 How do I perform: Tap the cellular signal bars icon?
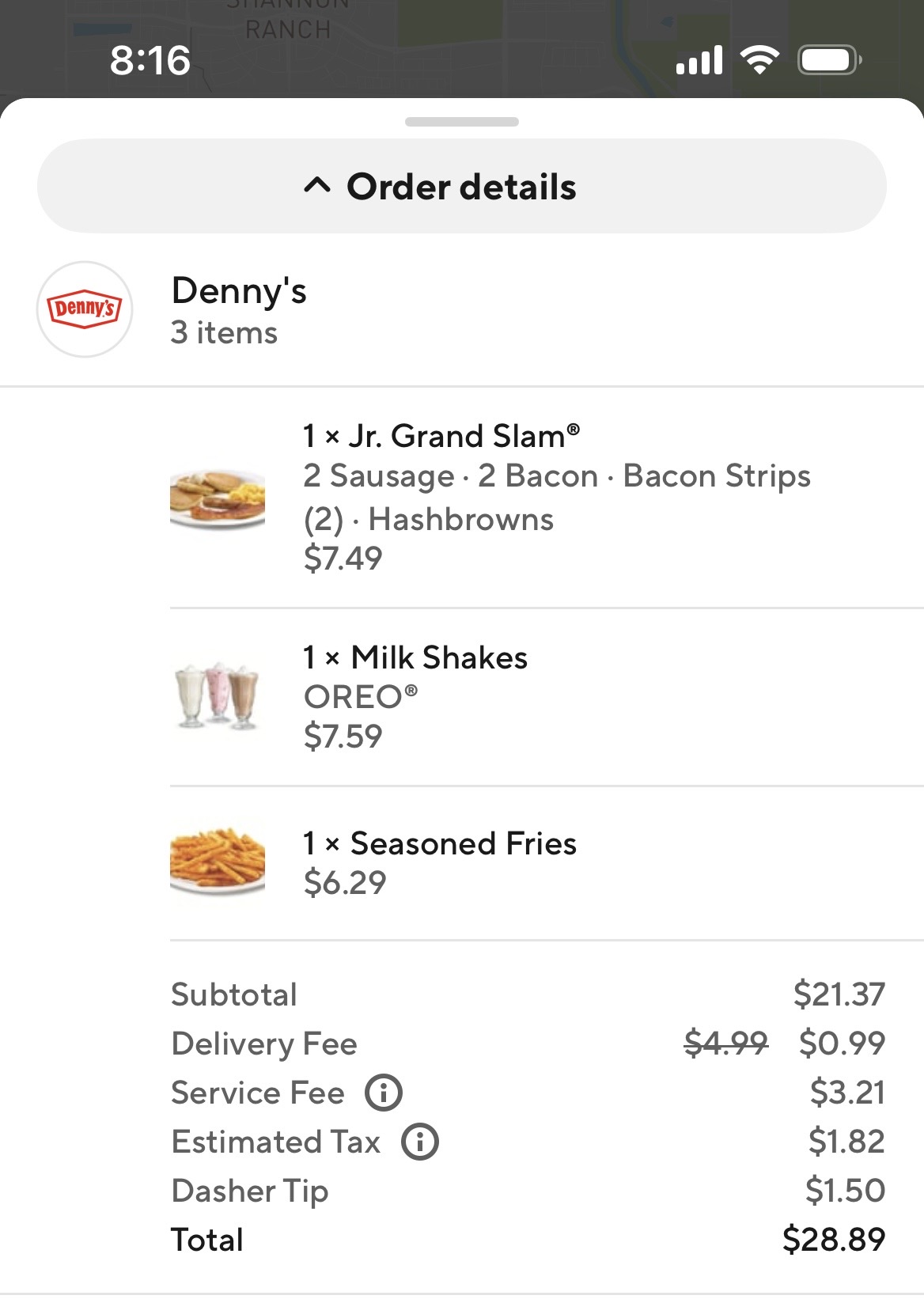click(x=699, y=60)
